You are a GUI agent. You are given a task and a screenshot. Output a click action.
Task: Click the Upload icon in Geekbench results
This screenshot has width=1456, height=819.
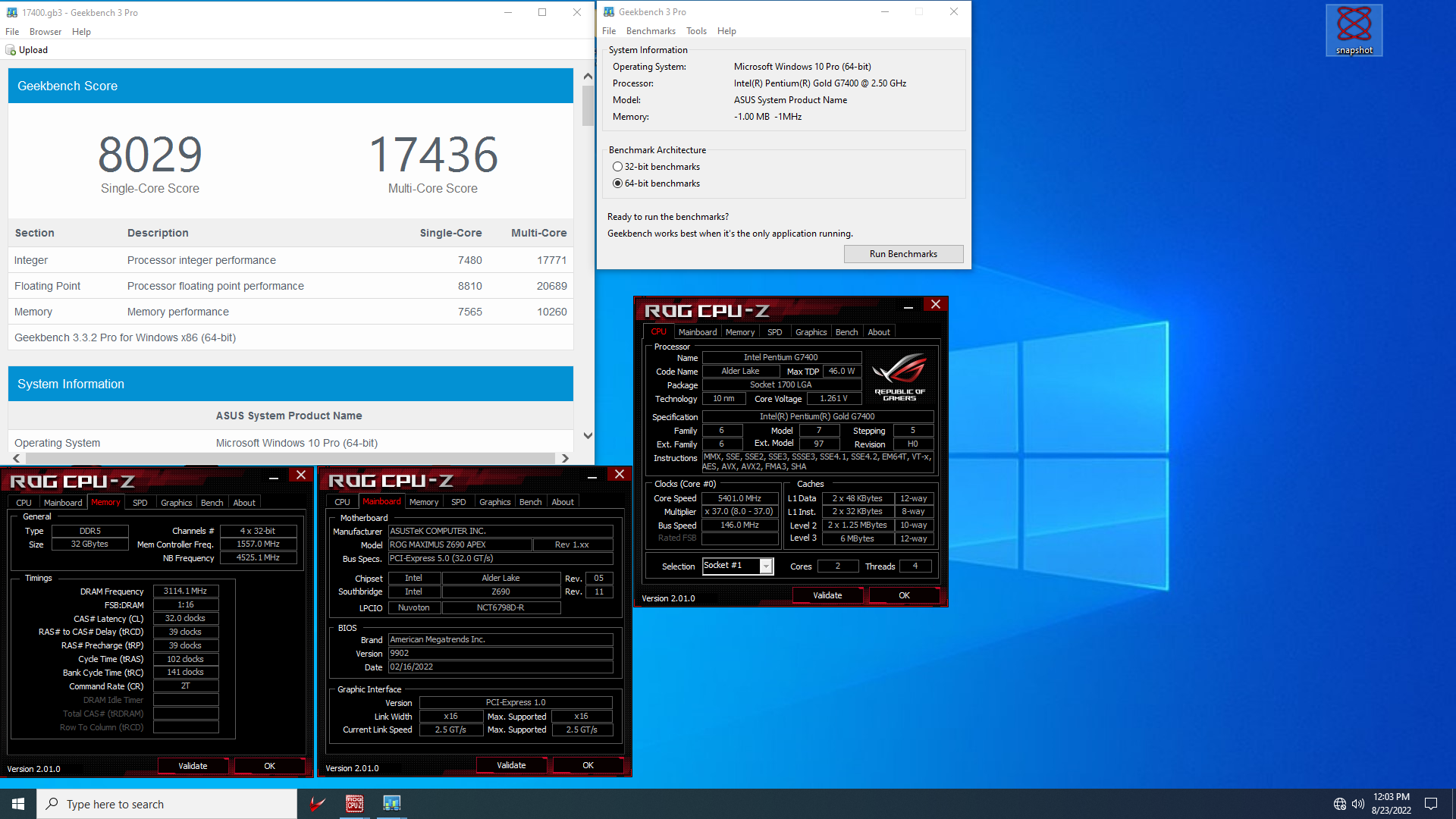11,50
